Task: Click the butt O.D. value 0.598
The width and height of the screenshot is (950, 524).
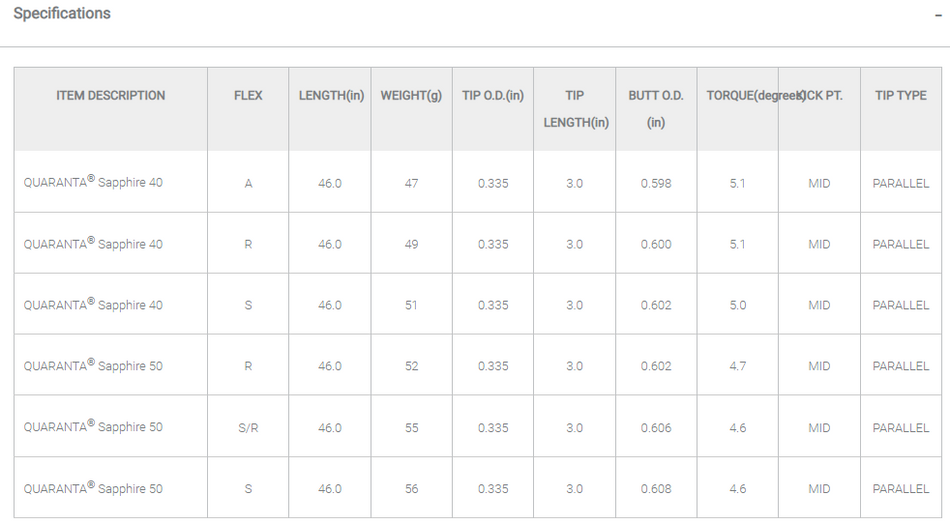Action: 656,184
